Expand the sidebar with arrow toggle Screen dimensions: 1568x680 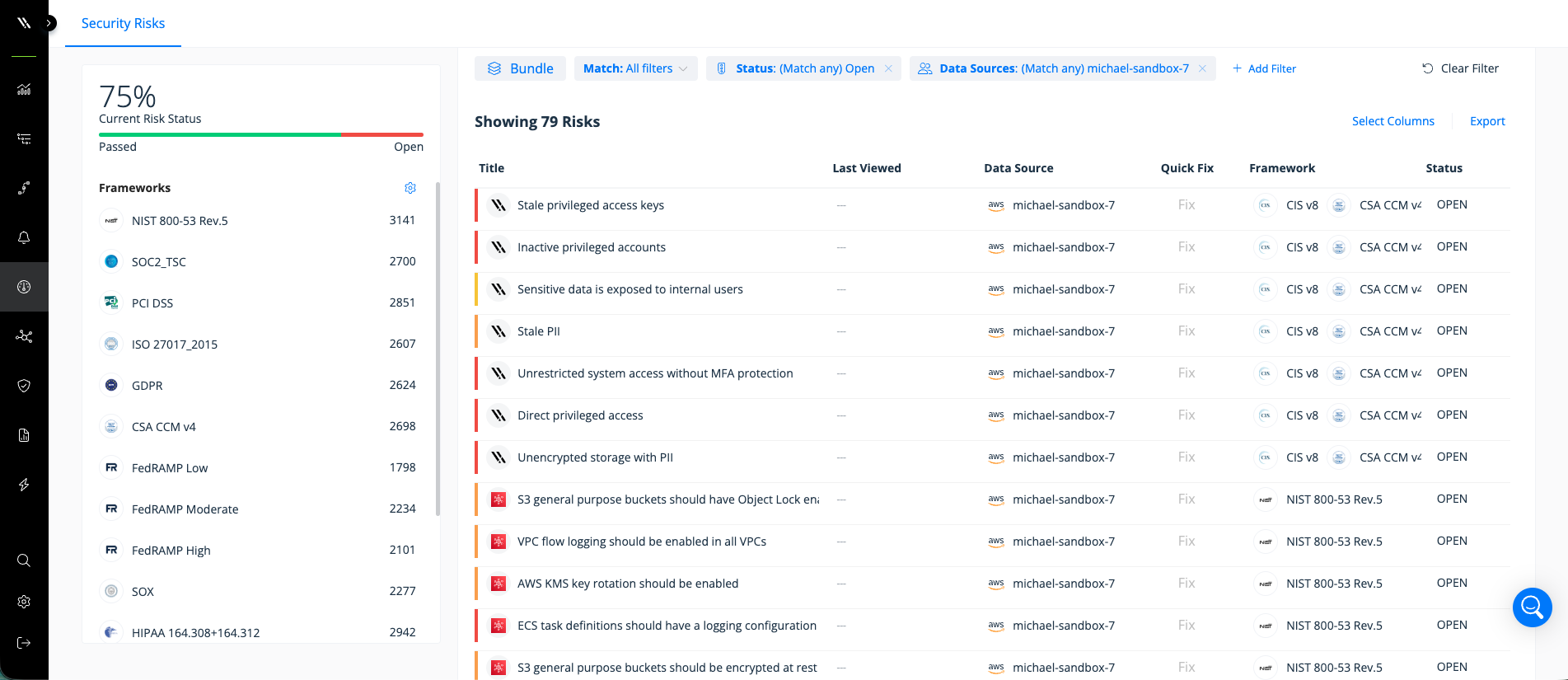(x=50, y=23)
